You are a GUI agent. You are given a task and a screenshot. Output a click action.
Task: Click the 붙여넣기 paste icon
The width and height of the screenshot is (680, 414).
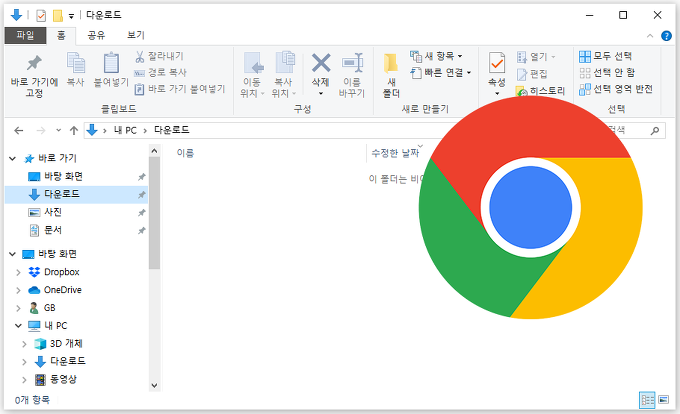[x=111, y=63]
